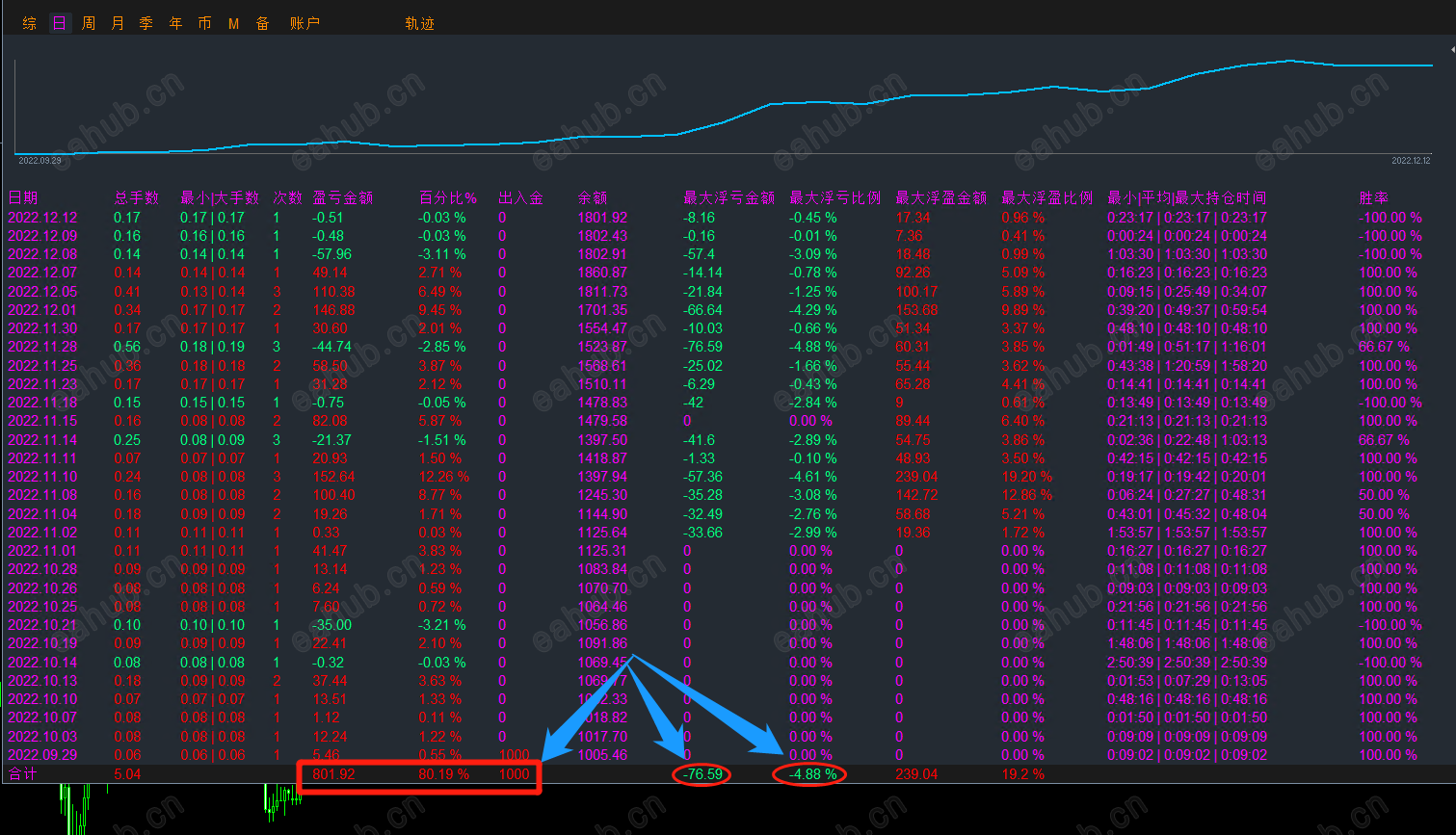Switch to the 轨迹 track tab
Viewport: 1456px width, 835px height.
[x=420, y=23]
